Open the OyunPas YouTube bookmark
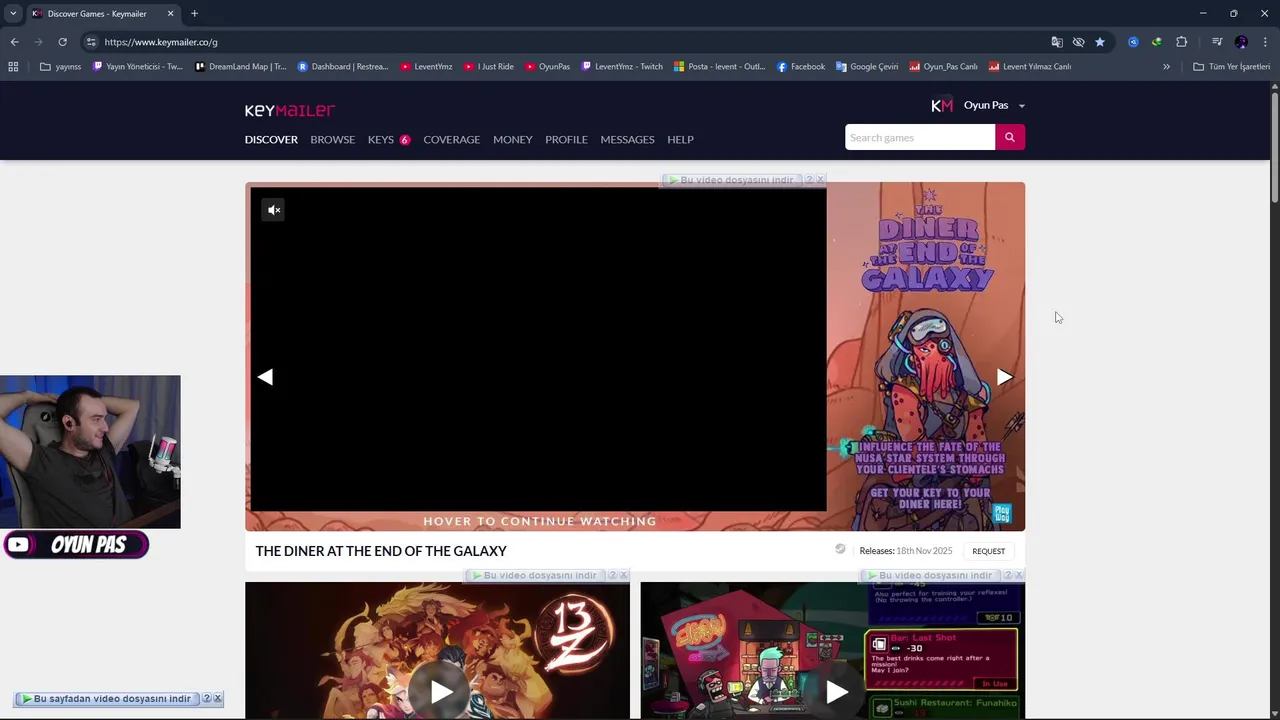This screenshot has height=720, width=1280. pyautogui.click(x=548, y=67)
